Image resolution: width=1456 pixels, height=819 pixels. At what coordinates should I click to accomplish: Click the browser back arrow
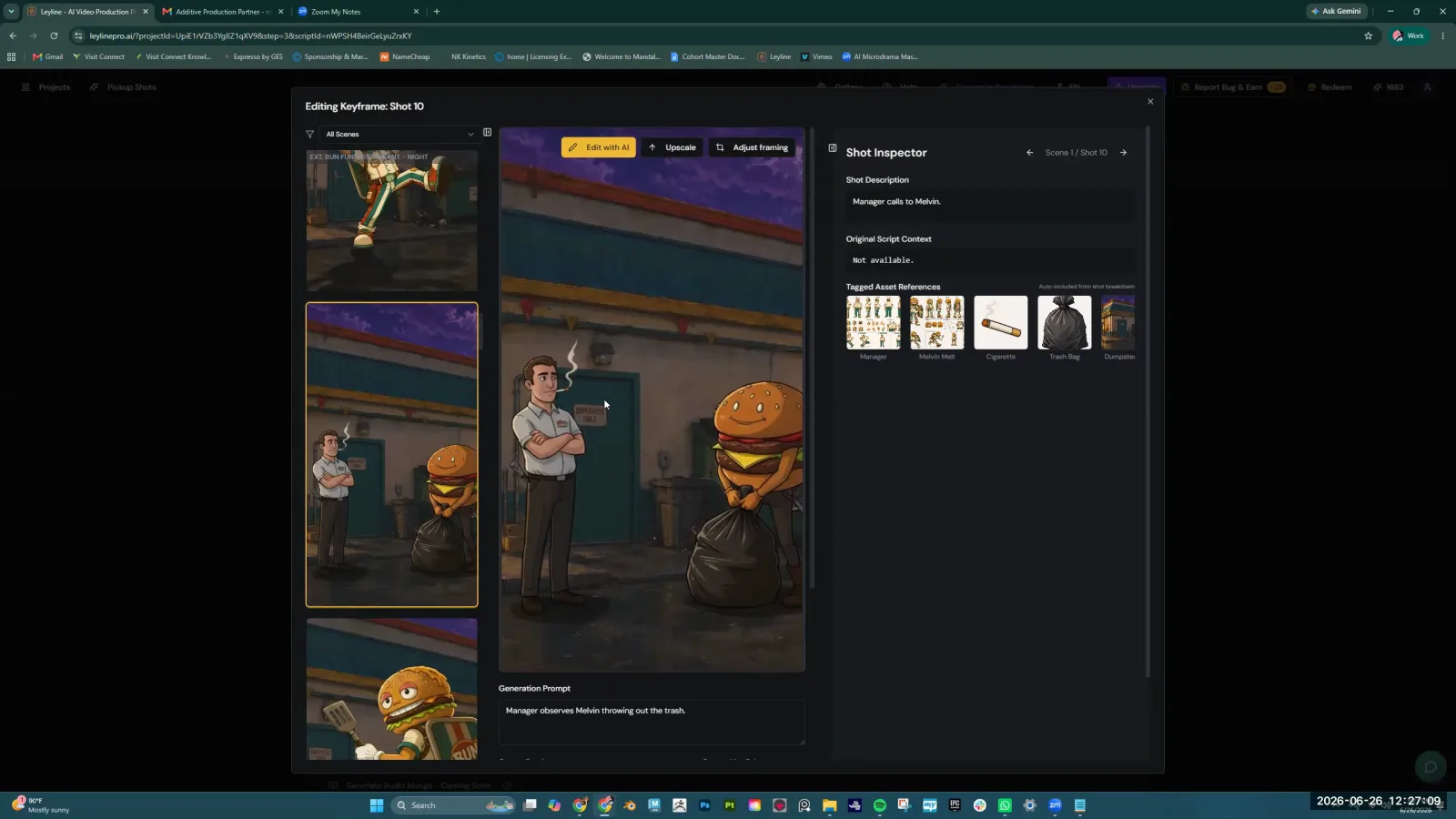pyautogui.click(x=13, y=35)
